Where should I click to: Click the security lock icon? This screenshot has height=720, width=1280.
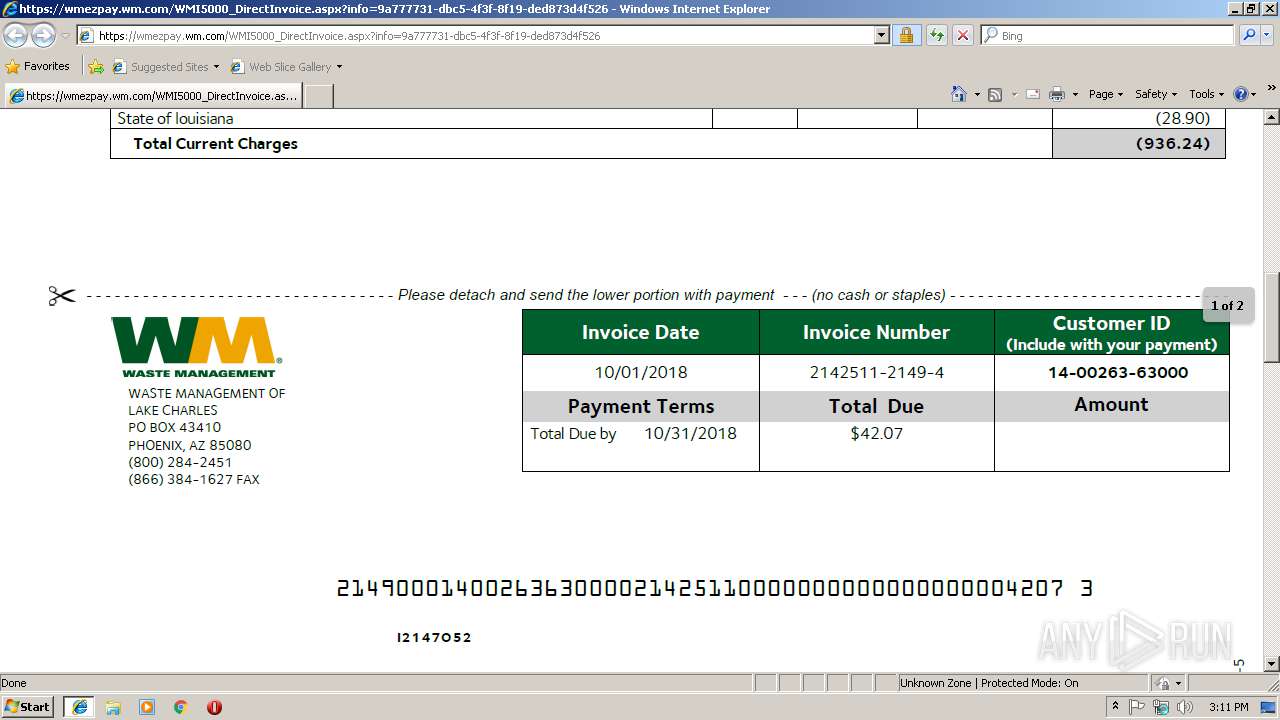click(906, 36)
